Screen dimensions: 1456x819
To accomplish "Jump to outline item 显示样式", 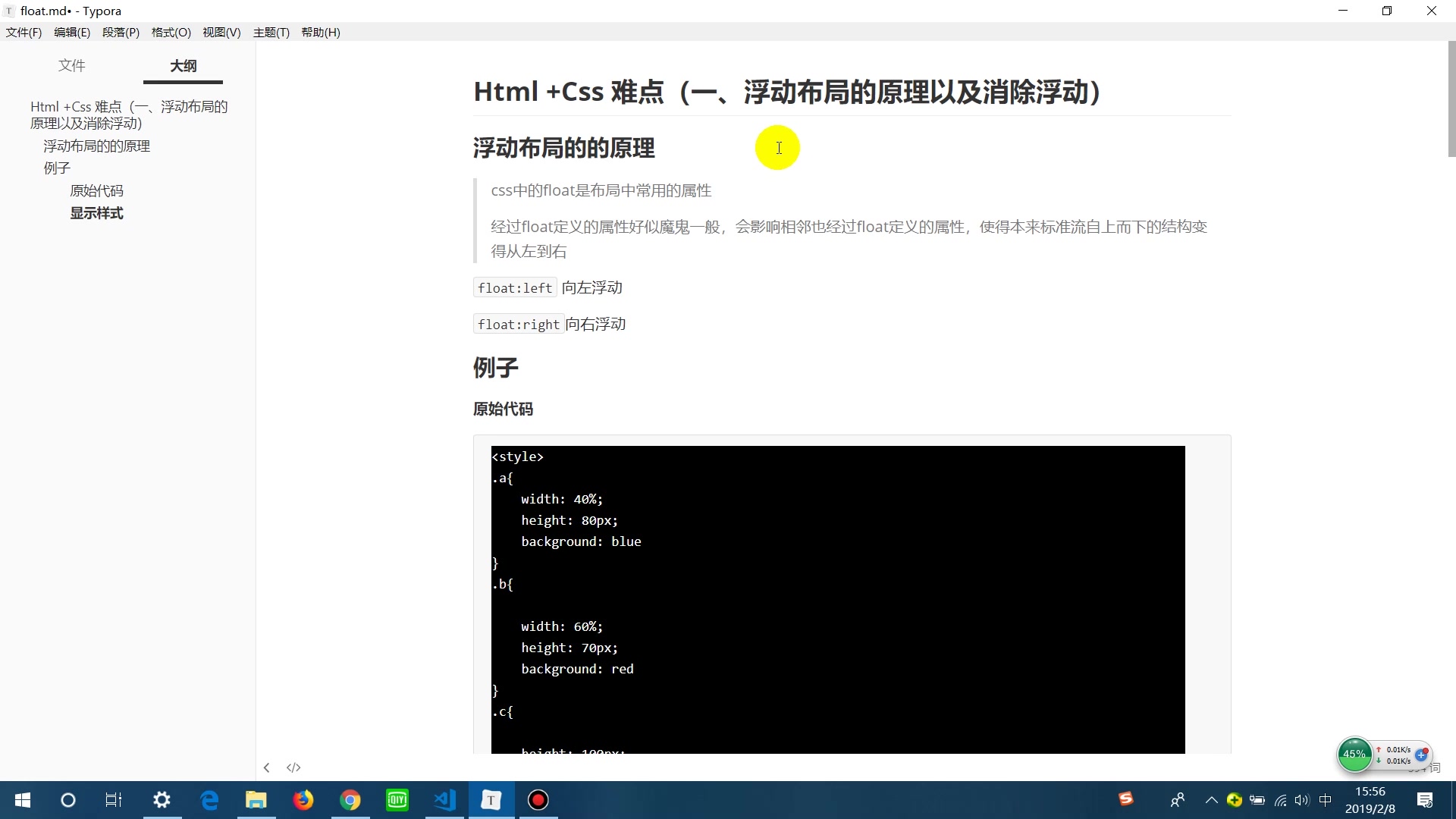I will coord(96,213).
